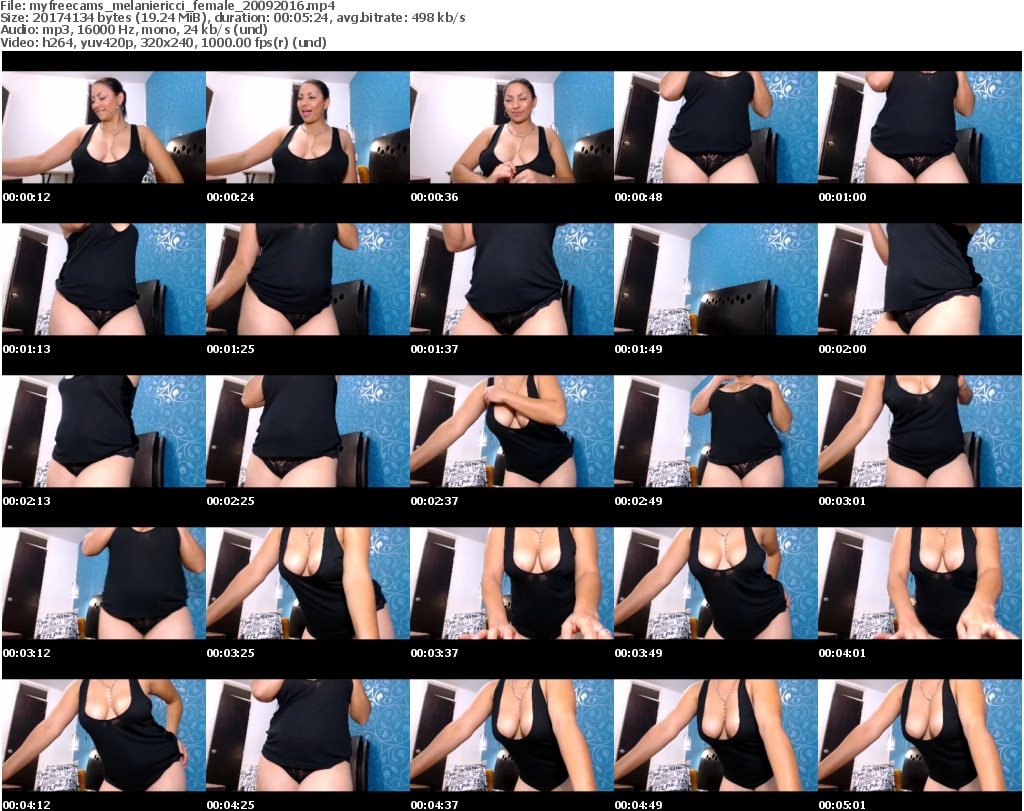Select the thumbnail frame at 00:01:25
This screenshot has width=1024, height=811.
pos(308,279)
